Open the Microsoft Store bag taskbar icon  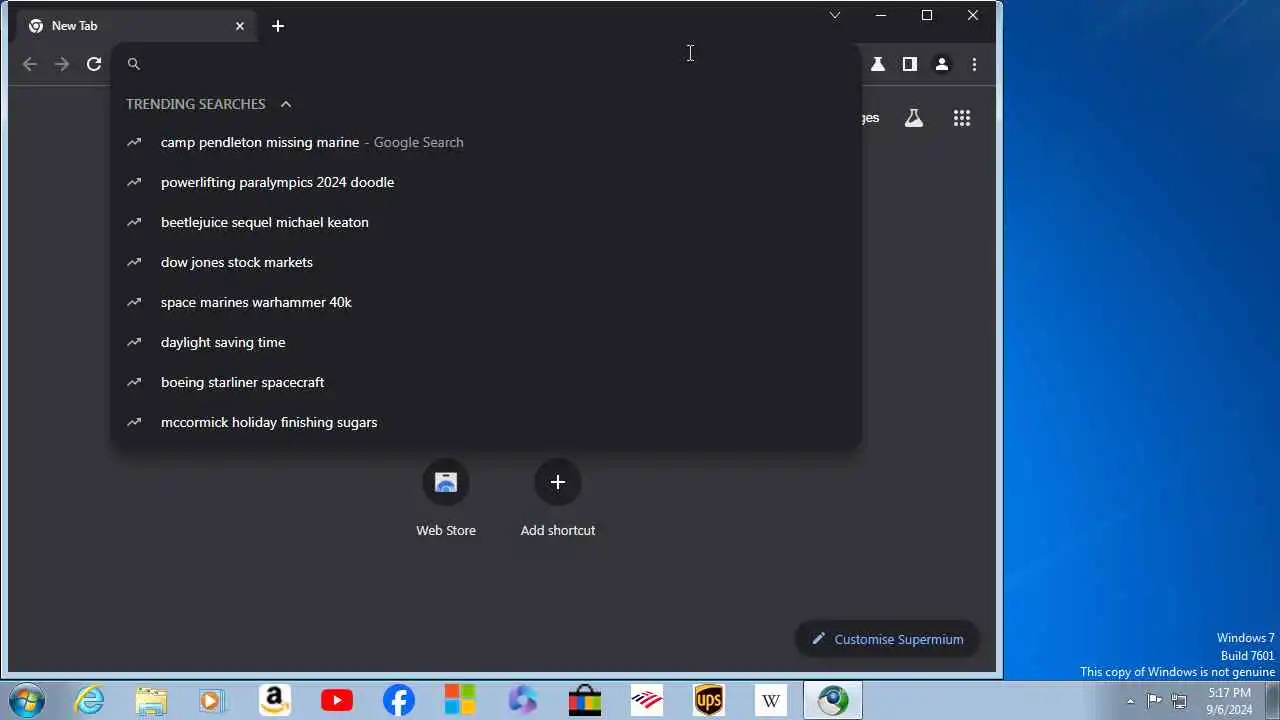[x=584, y=700]
